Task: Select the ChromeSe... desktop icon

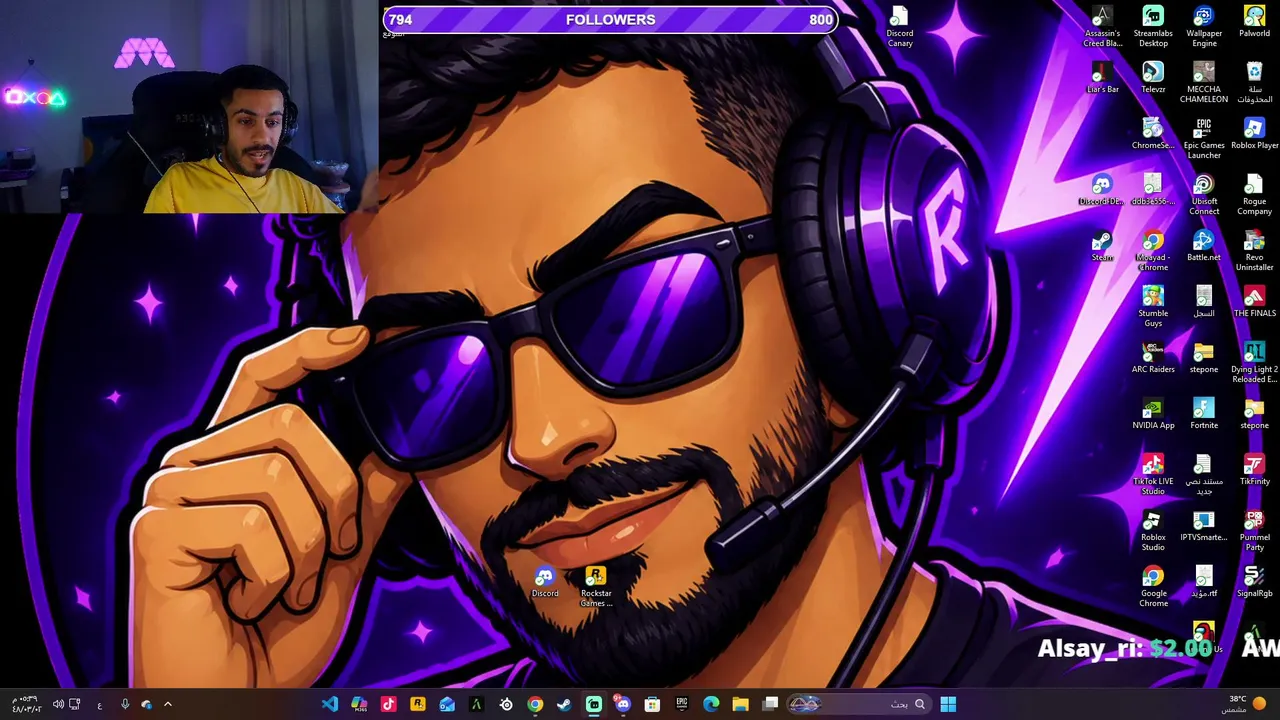Action: [1153, 134]
